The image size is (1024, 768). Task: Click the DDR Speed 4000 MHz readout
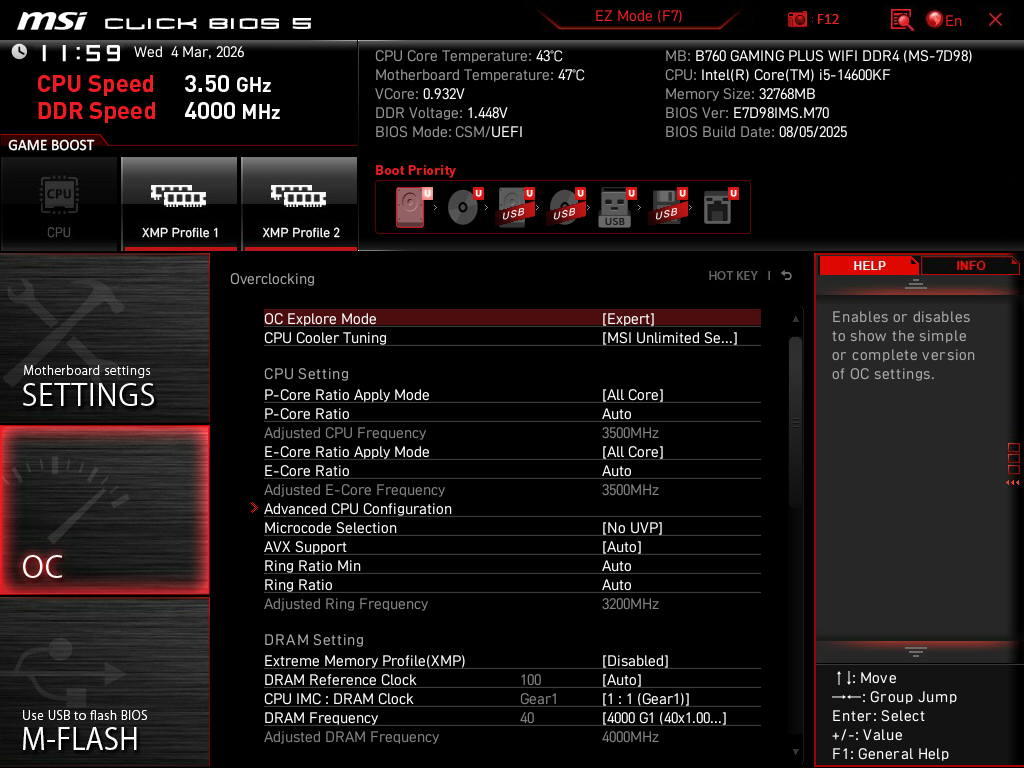pyautogui.click(x=159, y=111)
